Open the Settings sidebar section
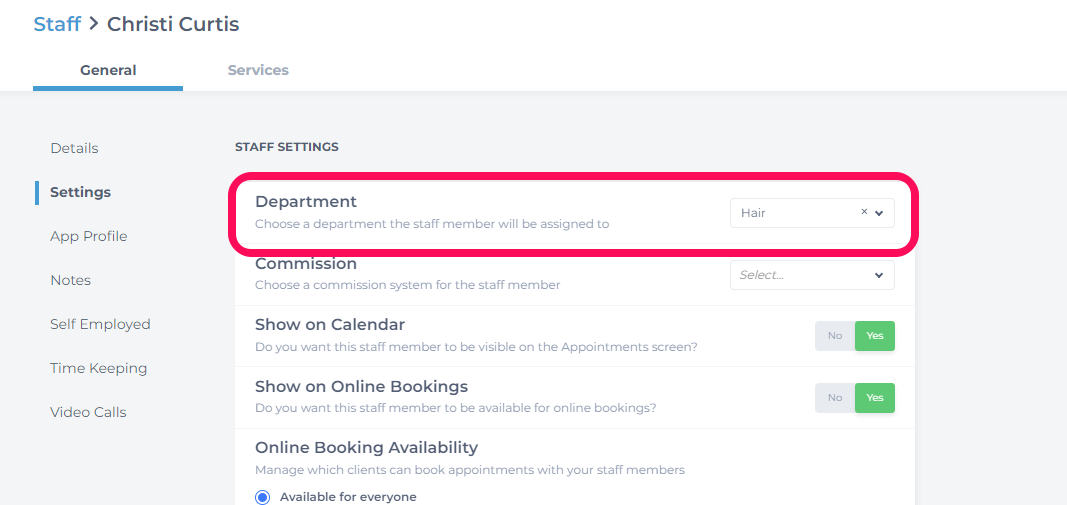Viewport: 1067px width, 505px height. coord(80,192)
